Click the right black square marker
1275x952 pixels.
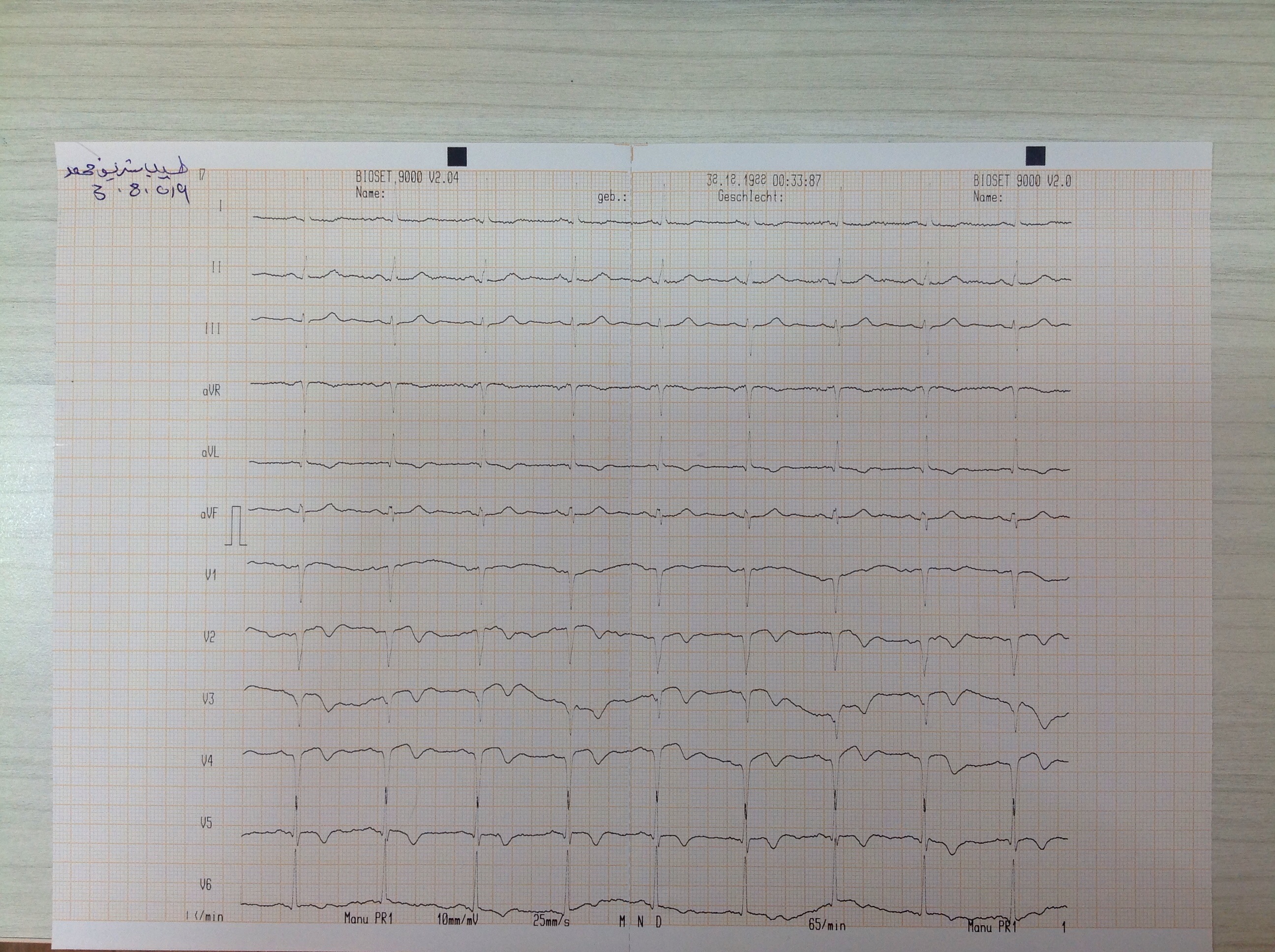click(x=1035, y=155)
